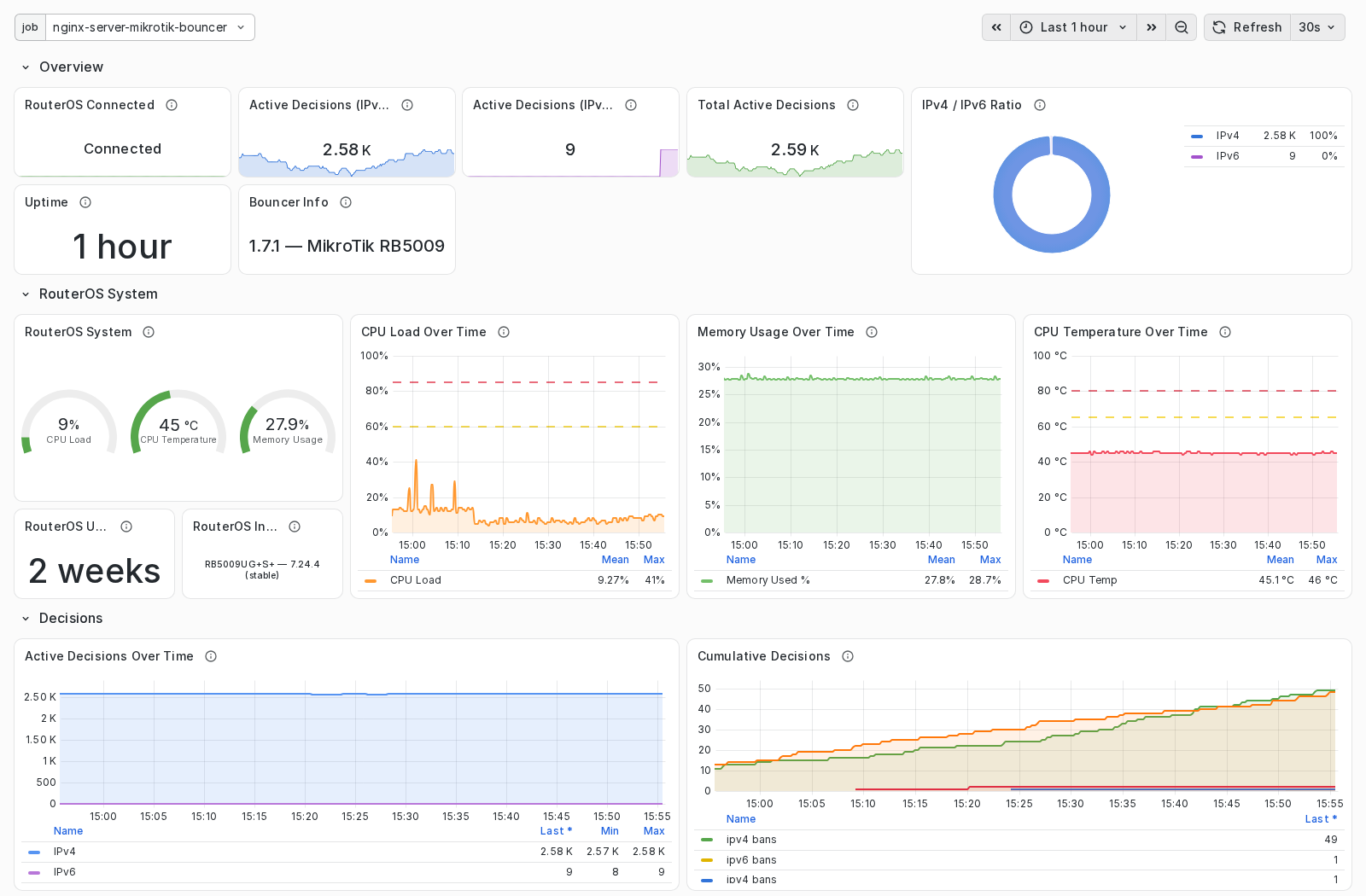The height and width of the screenshot is (896, 1366).
Task: Shift time range backward with double-left arrow
Action: click(x=996, y=27)
